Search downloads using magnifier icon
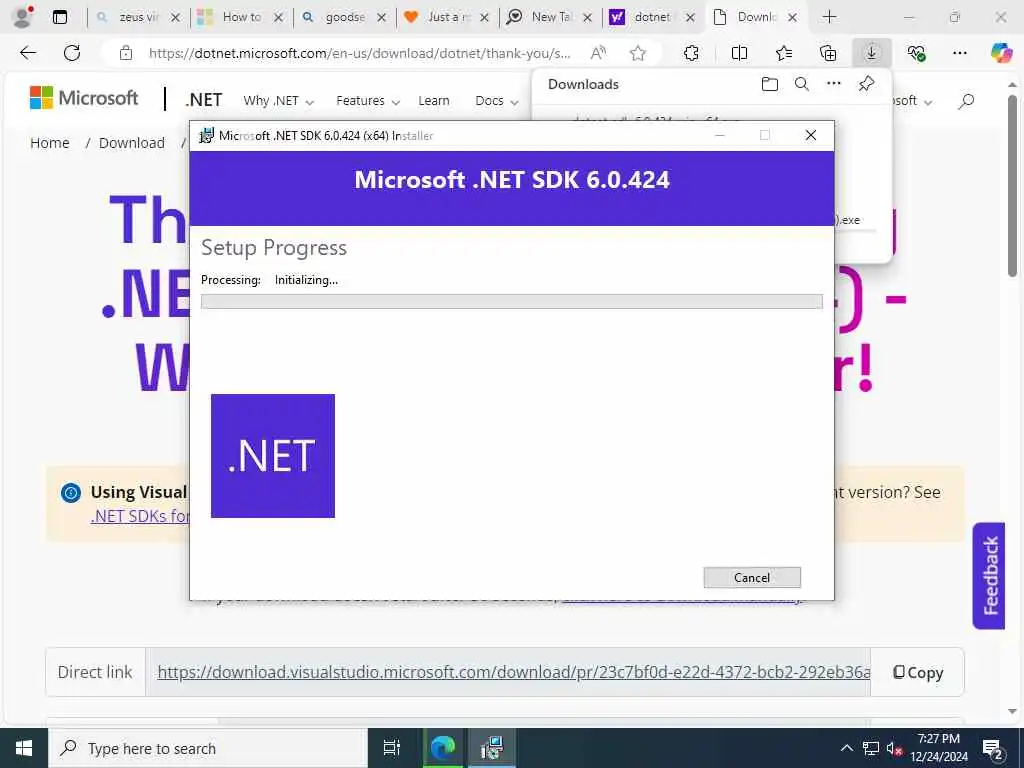Screen dimensions: 1024x768 pos(802,84)
